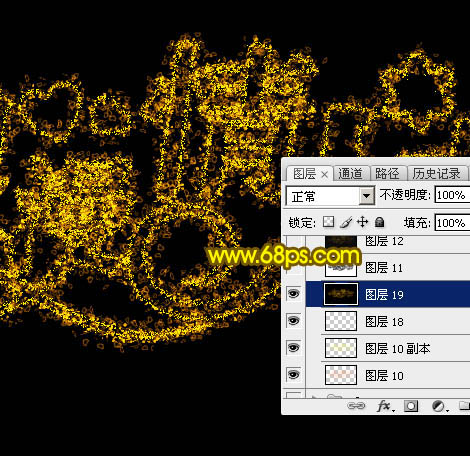Click the layer name 图层 19
470x456 pixels.
pos(384,295)
